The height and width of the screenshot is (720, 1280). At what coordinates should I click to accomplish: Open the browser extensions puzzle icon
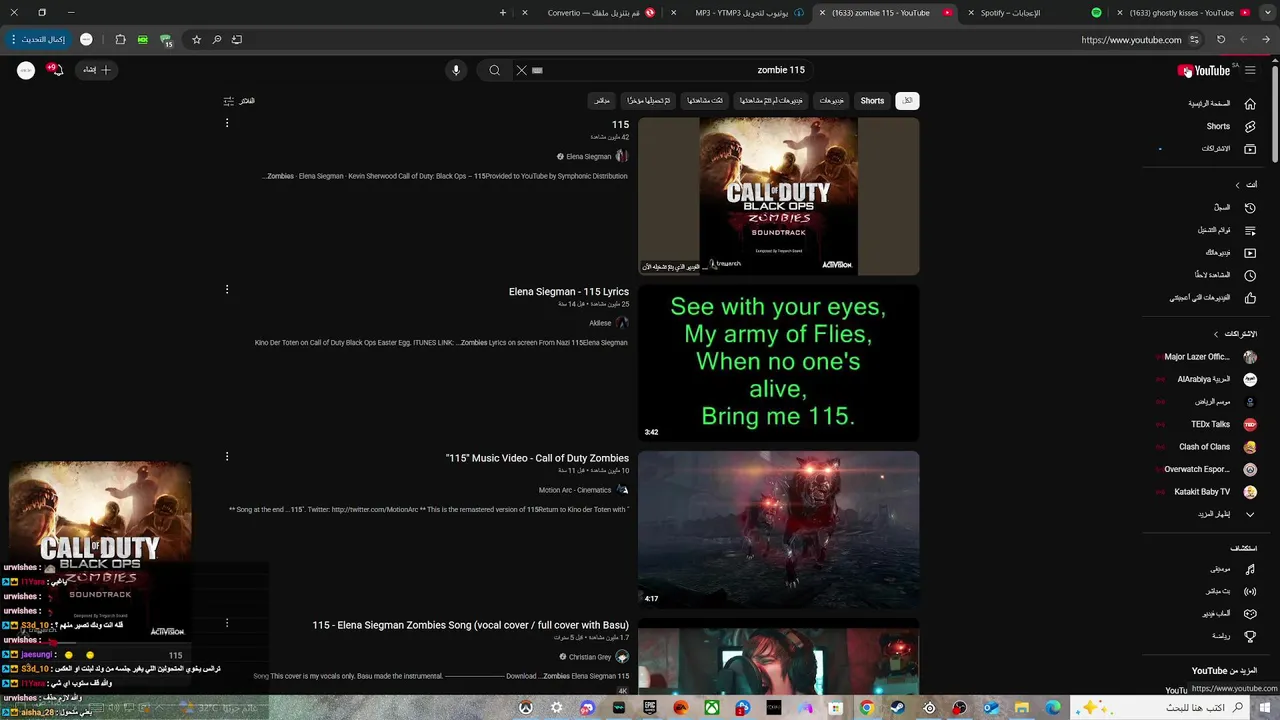click(120, 40)
